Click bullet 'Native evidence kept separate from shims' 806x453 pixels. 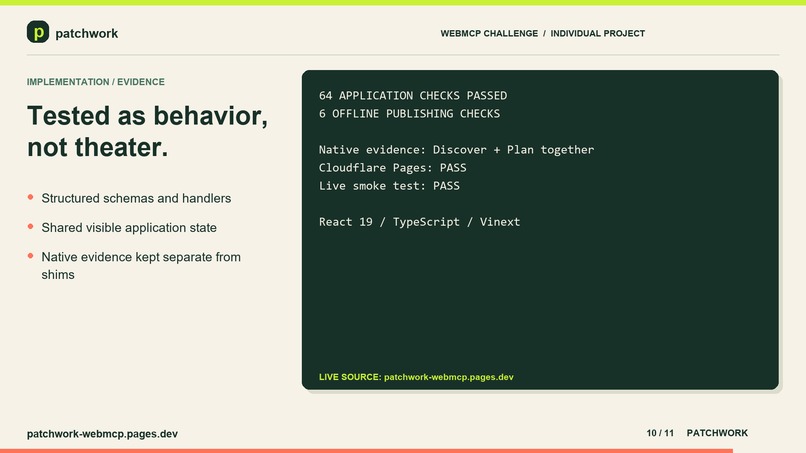tap(141, 265)
